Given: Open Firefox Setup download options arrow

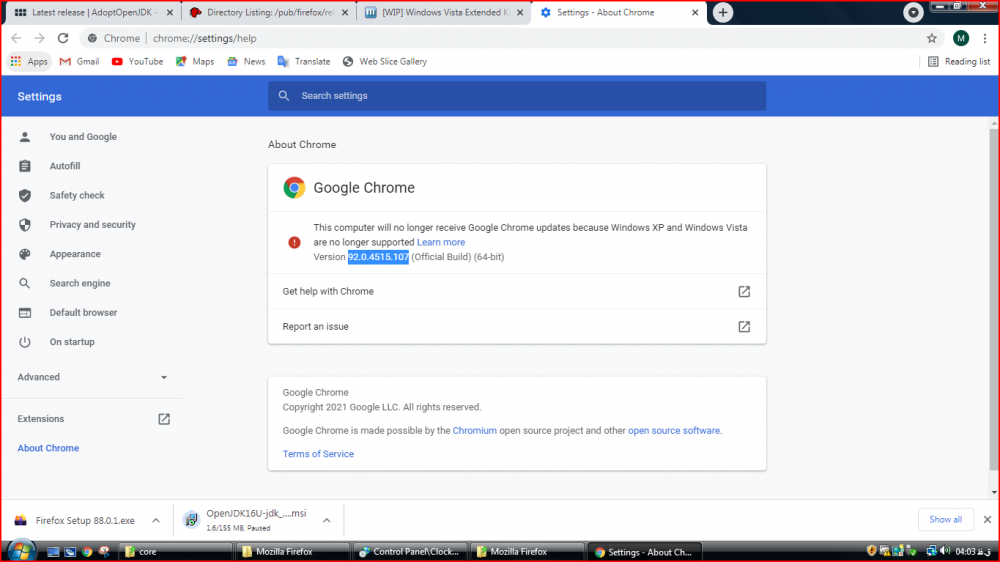Looking at the screenshot, I should pos(155,520).
